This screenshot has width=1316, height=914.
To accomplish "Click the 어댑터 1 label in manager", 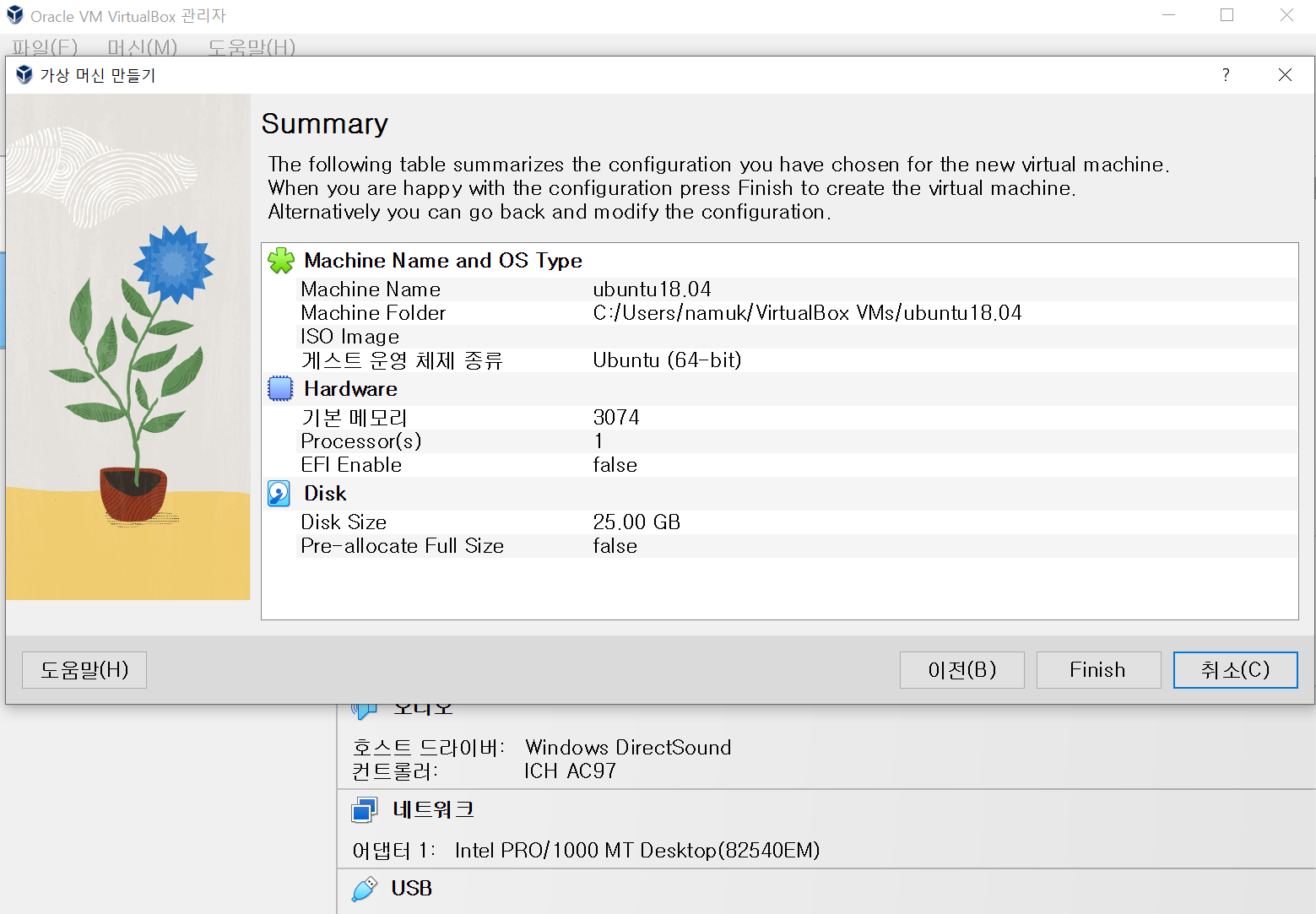I will [x=393, y=851].
